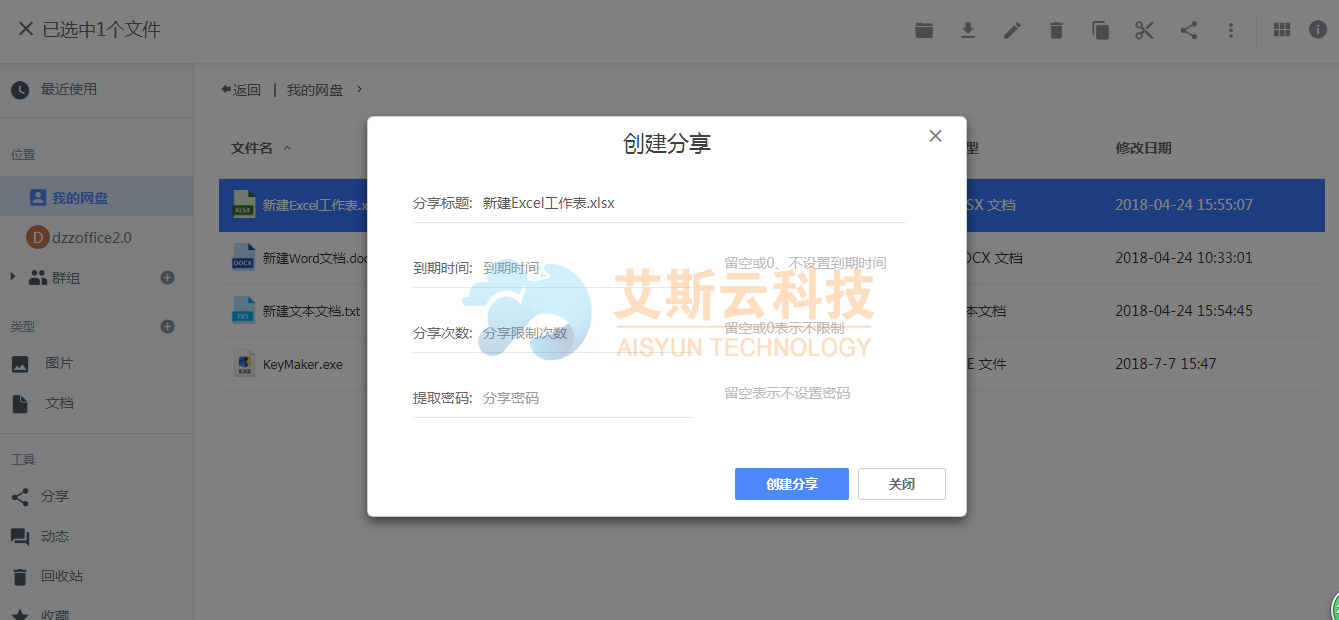This screenshot has width=1339, height=620.
Task: Click the 创建分享 button
Action: (x=791, y=484)
